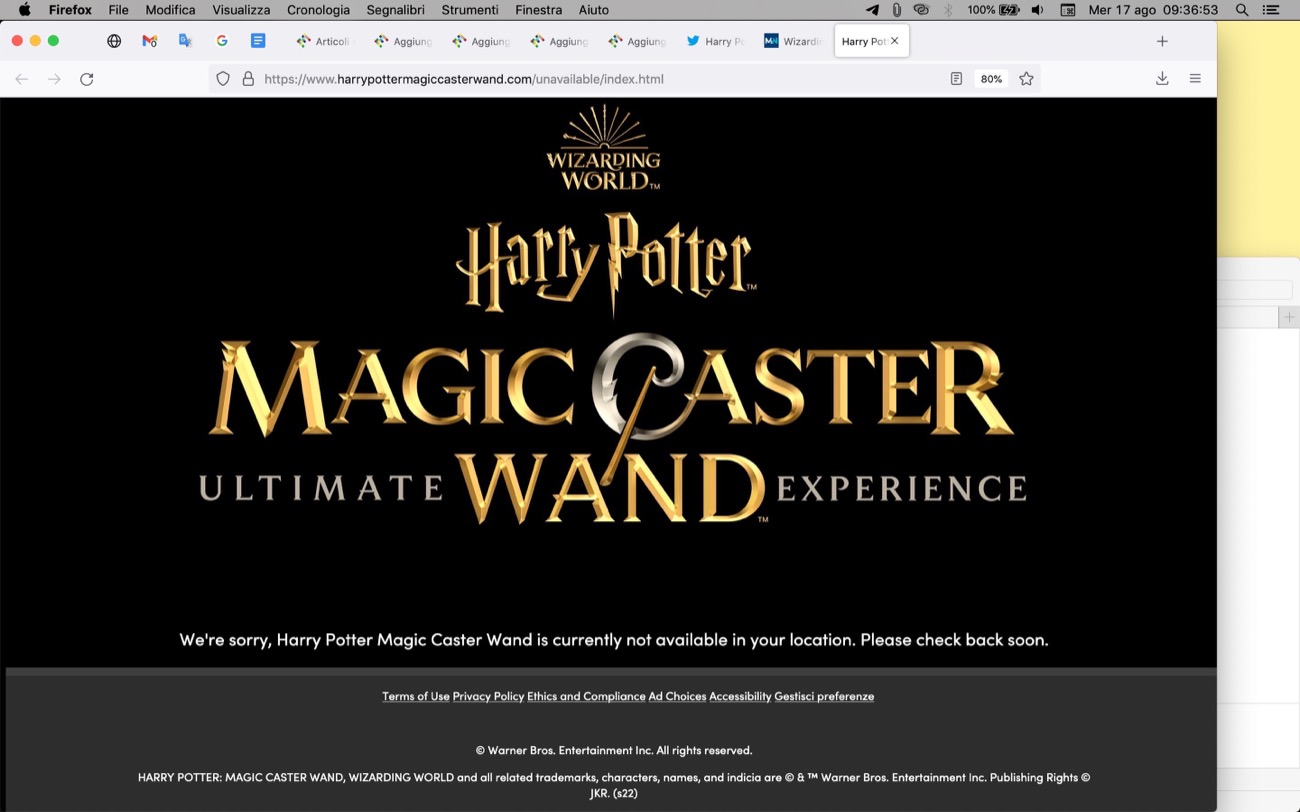Open the Strumenti menu

tap(469, 10)
